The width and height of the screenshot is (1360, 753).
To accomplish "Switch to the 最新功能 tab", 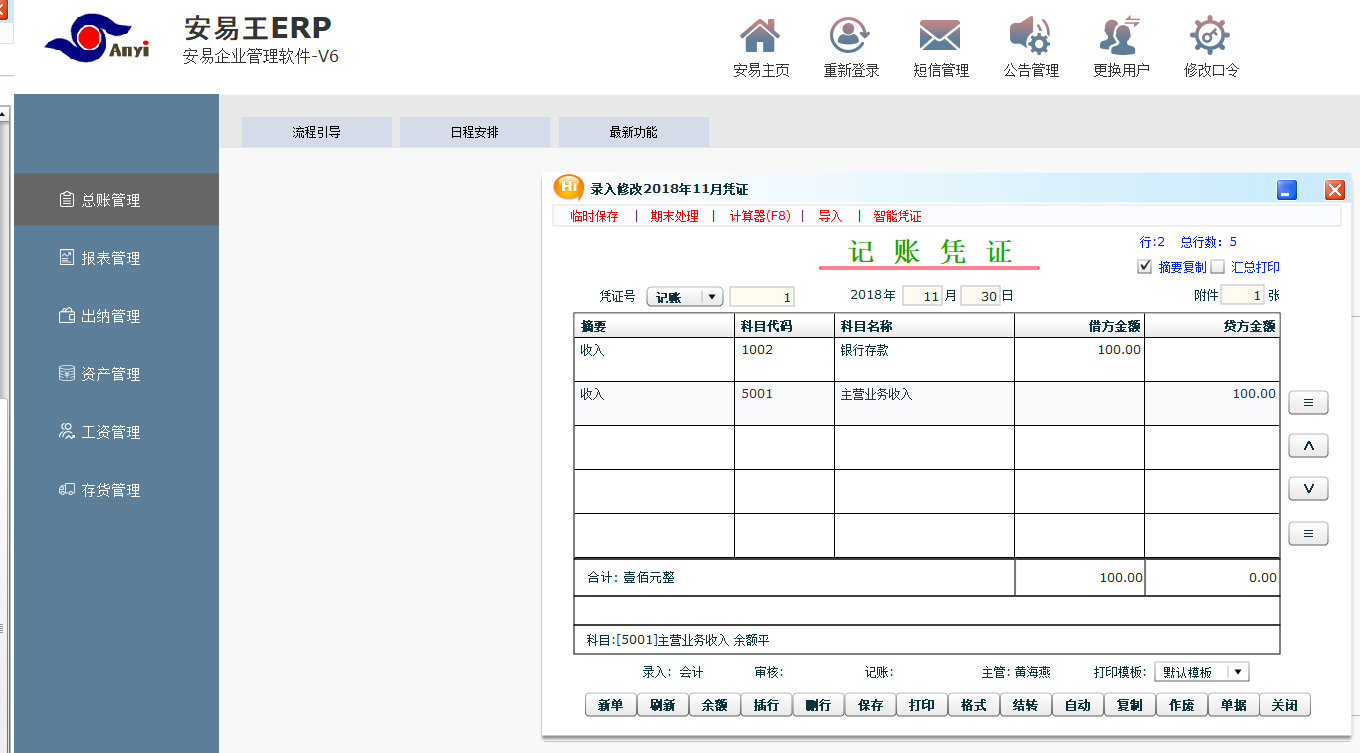I will tap(634, 132).
